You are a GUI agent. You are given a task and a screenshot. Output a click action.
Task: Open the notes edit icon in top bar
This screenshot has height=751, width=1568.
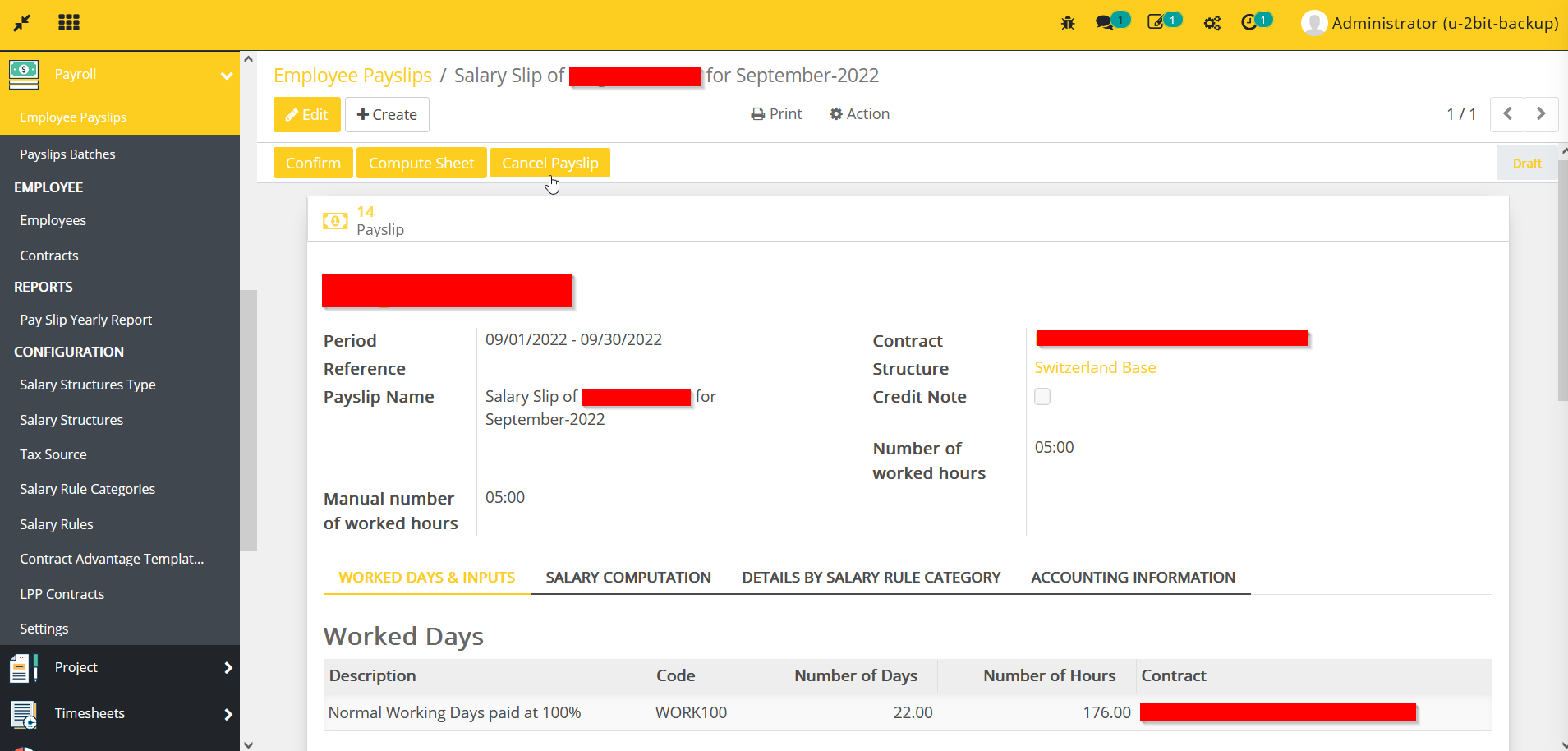1156,23
